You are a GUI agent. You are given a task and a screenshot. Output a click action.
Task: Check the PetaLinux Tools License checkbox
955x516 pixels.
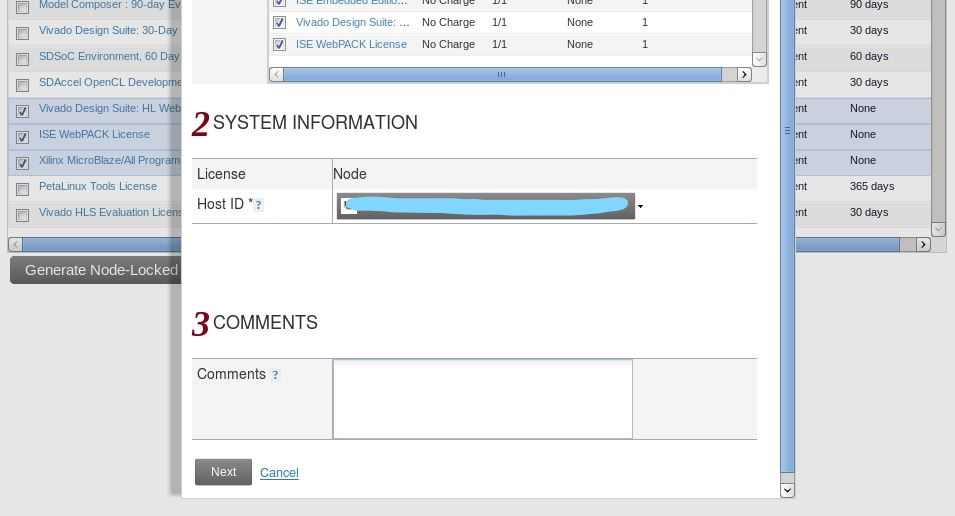[x=23, y=189]
